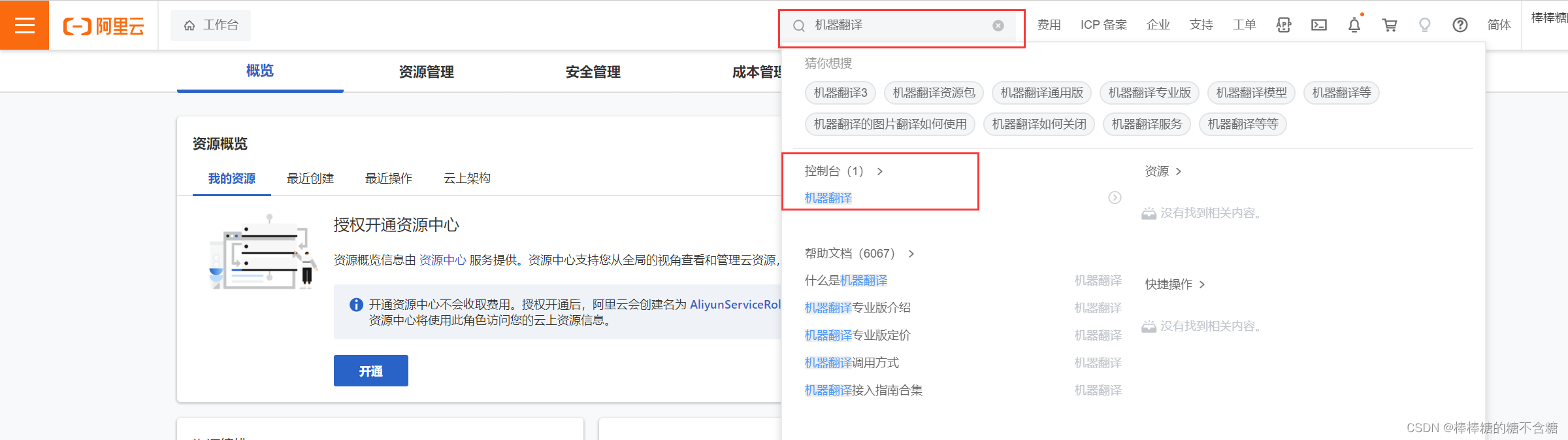1568x440 pixels.
Task: Choose suggestion 机器翻译专业版
Action: pyautogui.click(x=1150, y=93)
